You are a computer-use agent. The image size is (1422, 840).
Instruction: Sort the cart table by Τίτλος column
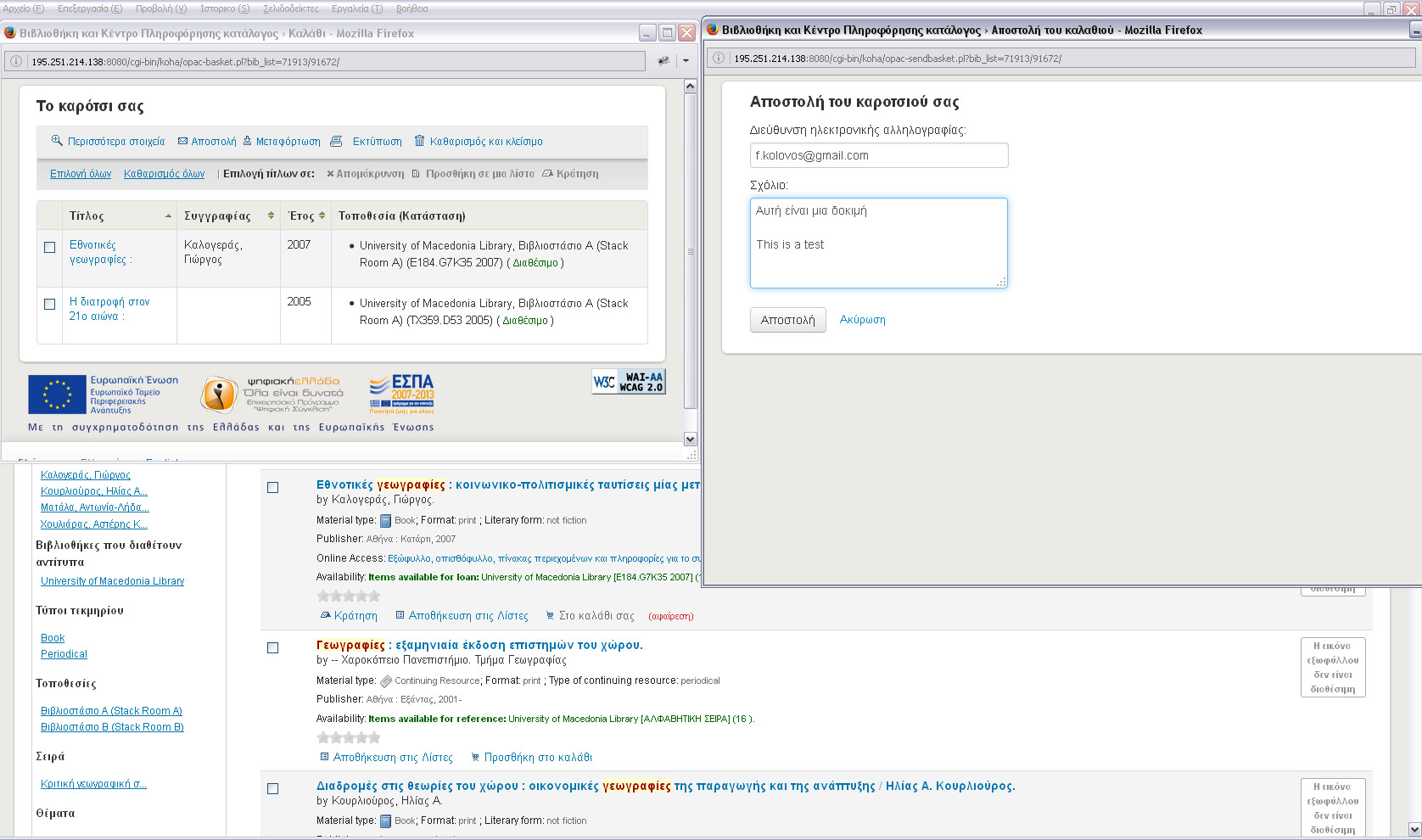[x=87, y=216]
